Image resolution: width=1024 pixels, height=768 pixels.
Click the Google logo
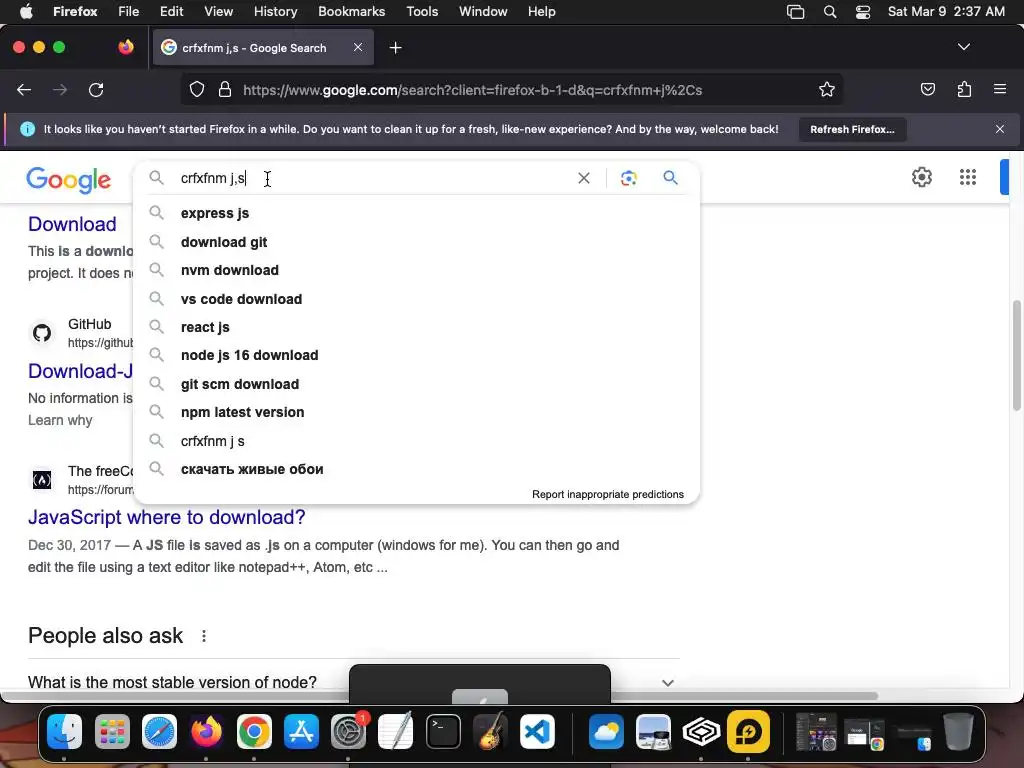[69, 180]
